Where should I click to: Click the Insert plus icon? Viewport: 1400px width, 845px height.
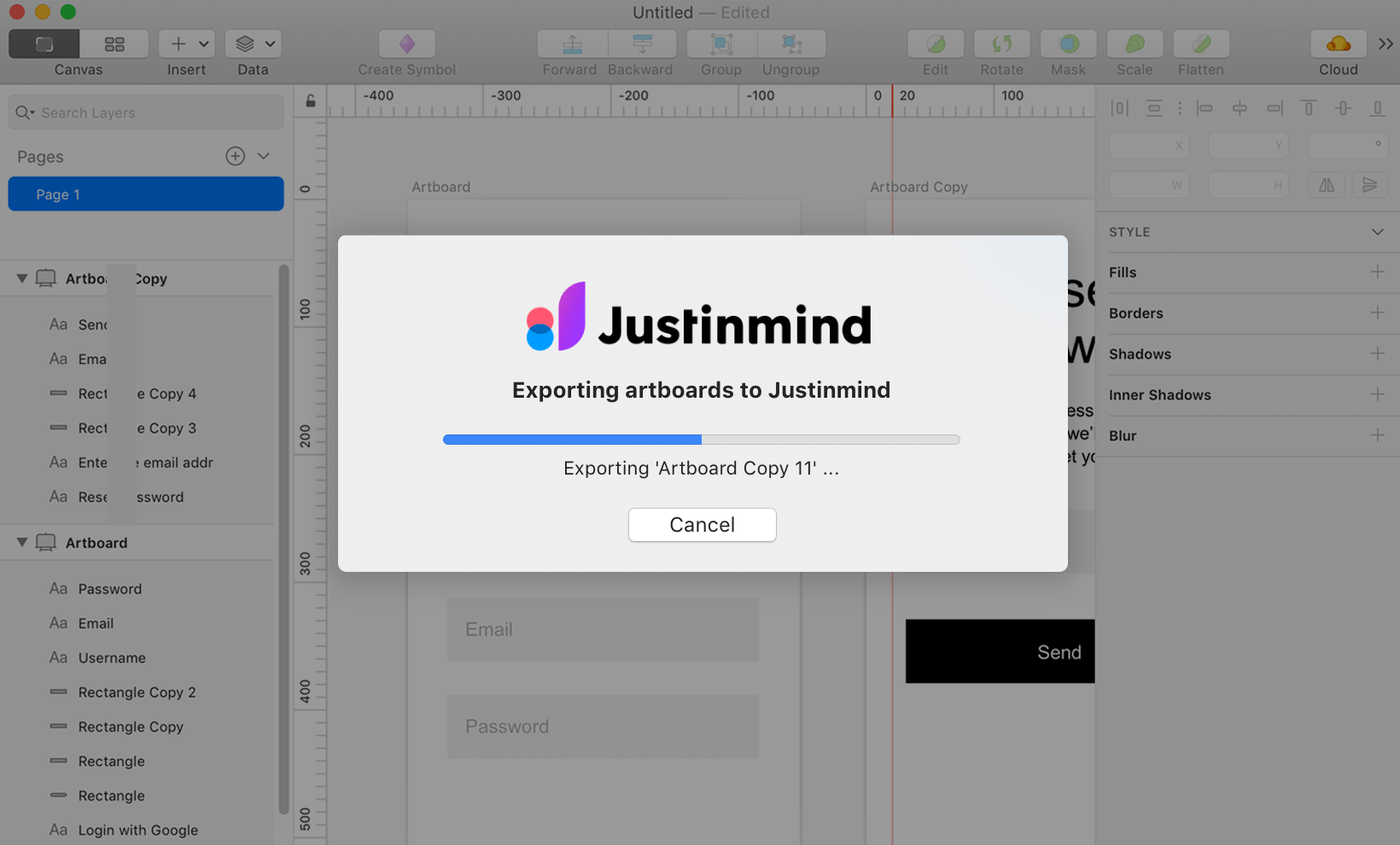tap(178, 44)
